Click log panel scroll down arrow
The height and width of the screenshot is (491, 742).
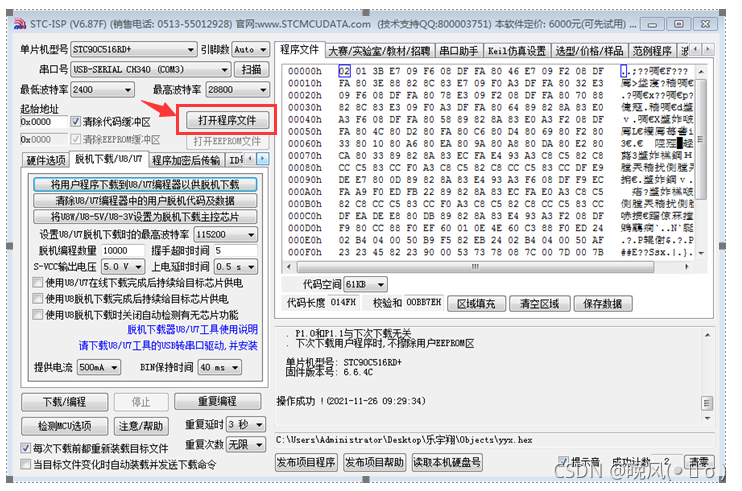[707, 418]
